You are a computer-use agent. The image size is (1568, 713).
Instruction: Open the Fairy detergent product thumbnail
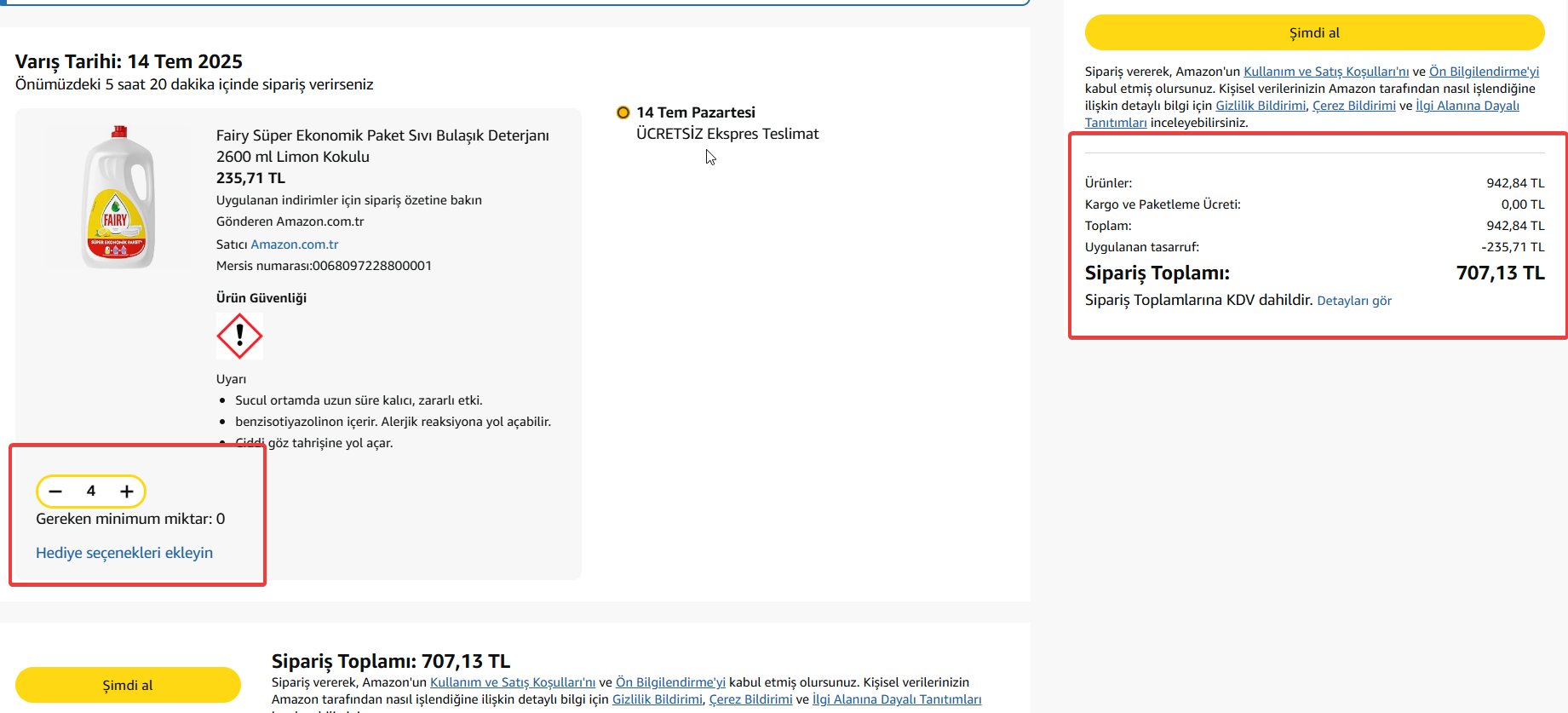[118, 197]
